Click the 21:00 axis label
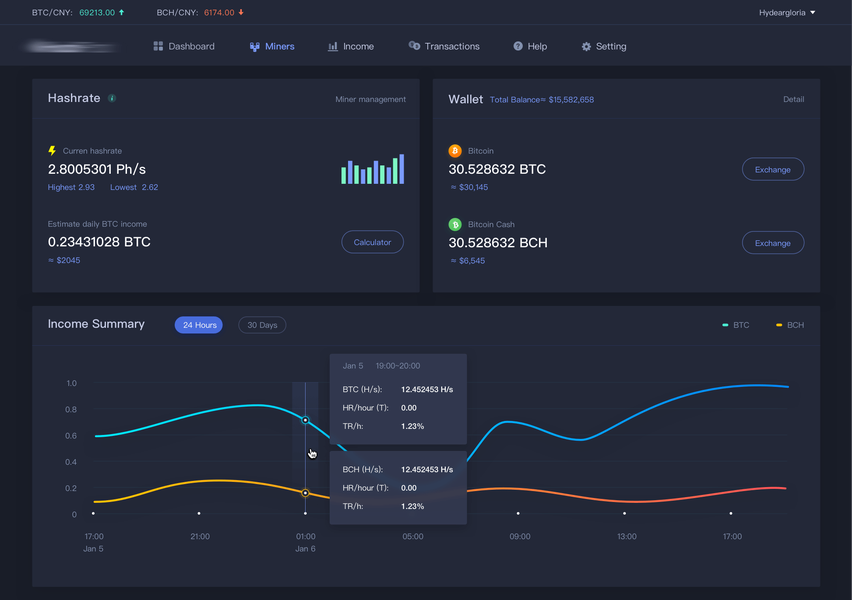The width and height of the screenshot is (852, 600). [x=200, y=536]
